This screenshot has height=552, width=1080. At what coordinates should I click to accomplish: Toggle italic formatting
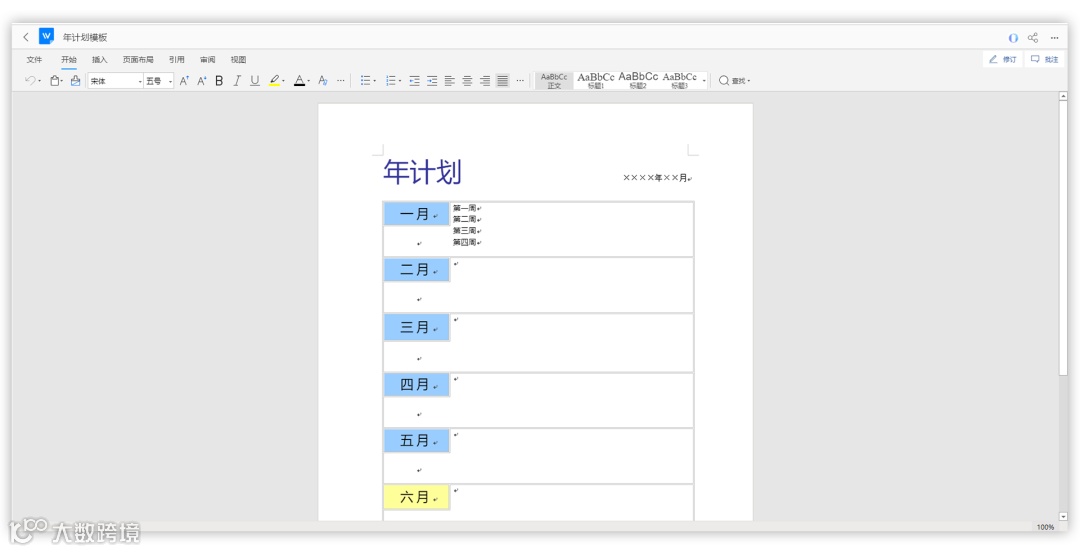tap(237, 81)
